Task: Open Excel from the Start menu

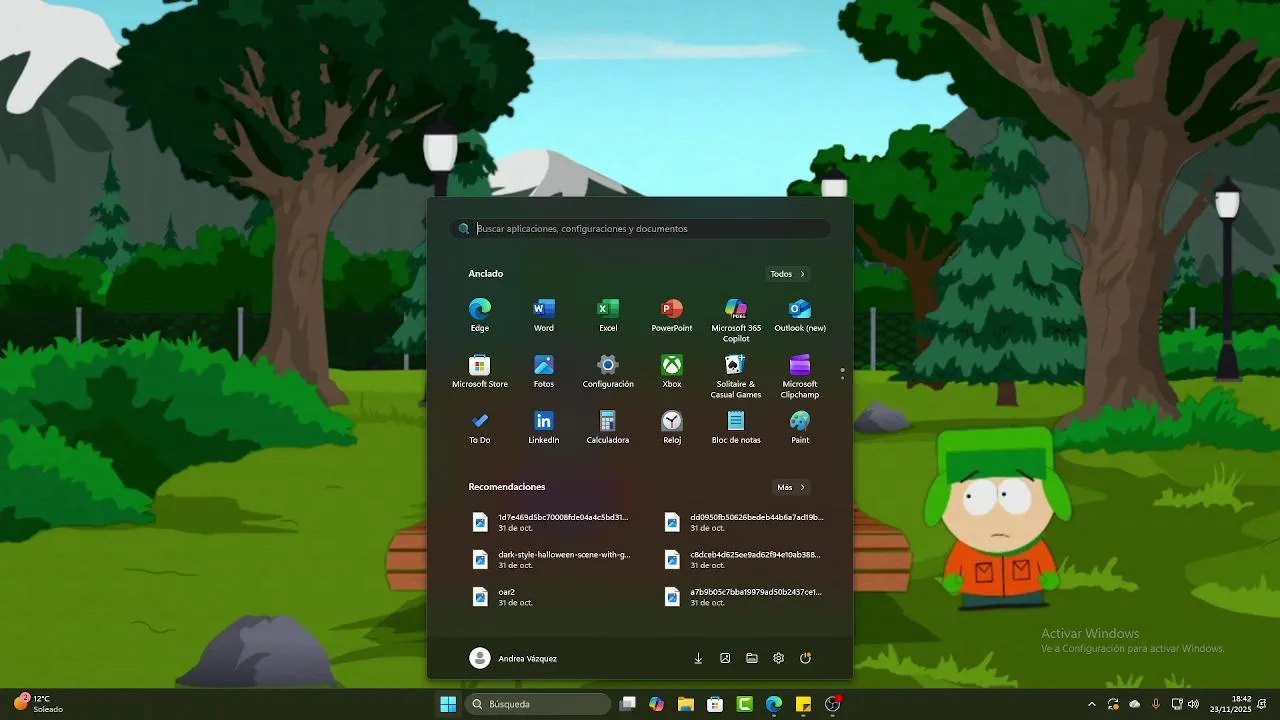Action: (608, 315)
